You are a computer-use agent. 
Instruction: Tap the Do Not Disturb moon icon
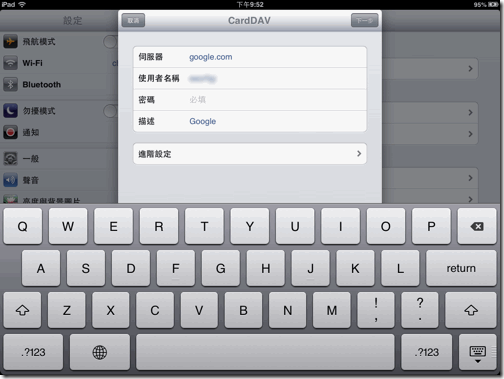[x=10, y=111]
